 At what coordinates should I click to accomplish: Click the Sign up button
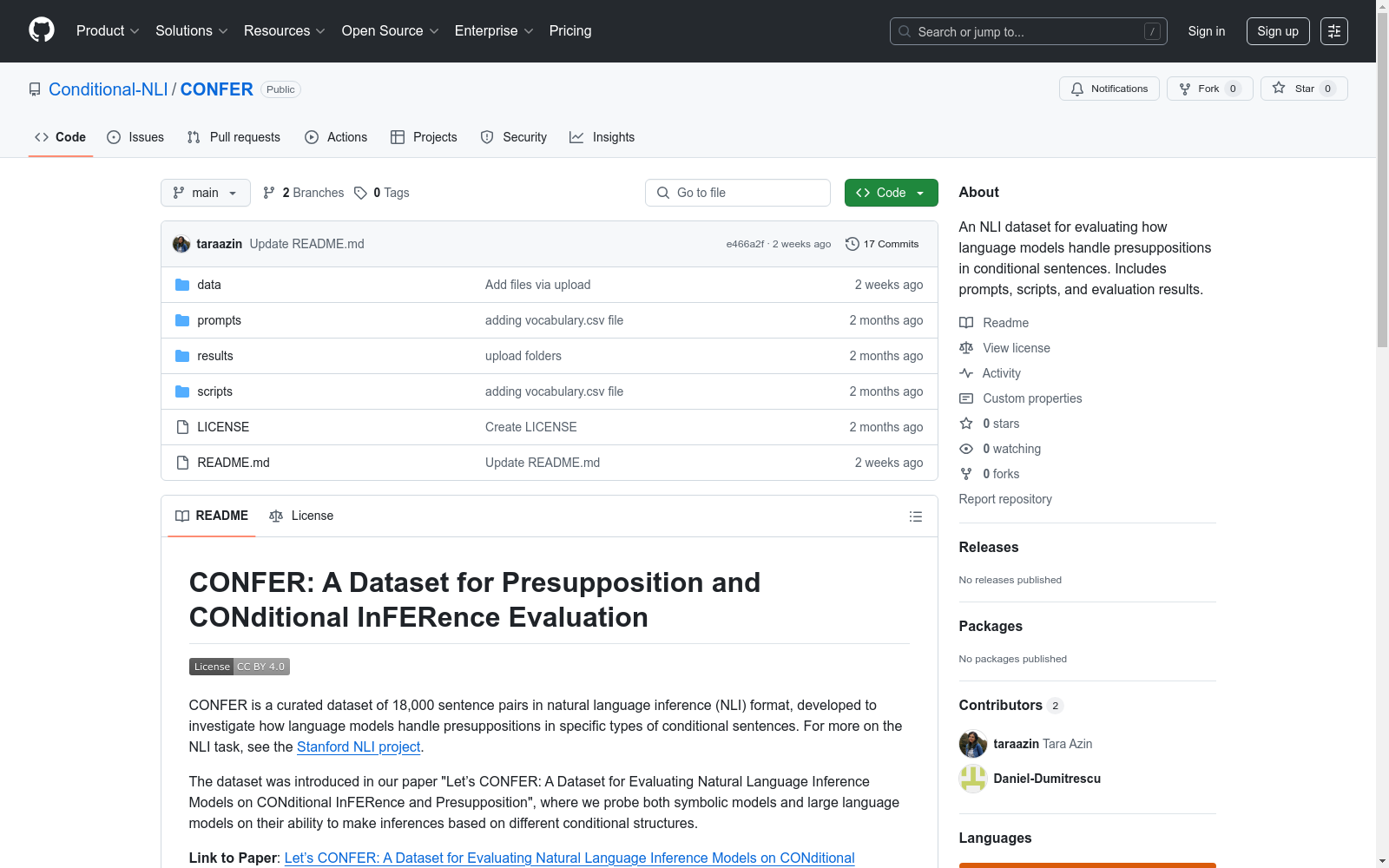pyautogui.click(x=1278, y=31)
